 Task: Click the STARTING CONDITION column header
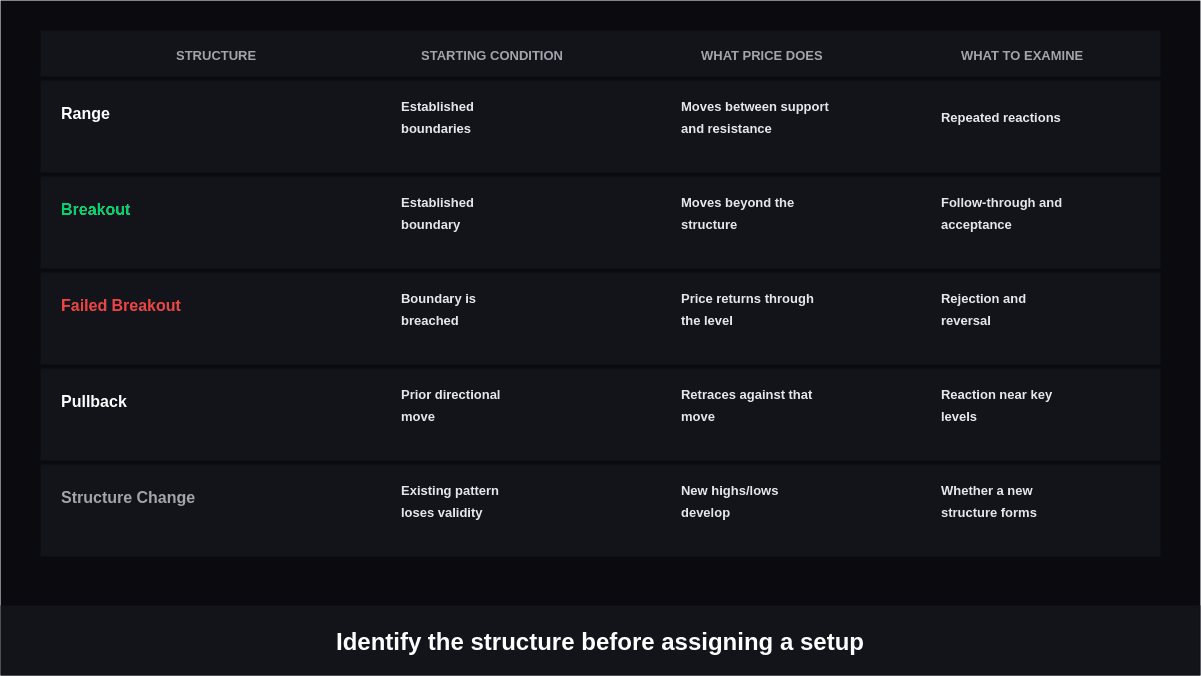(x=492, y=56)
